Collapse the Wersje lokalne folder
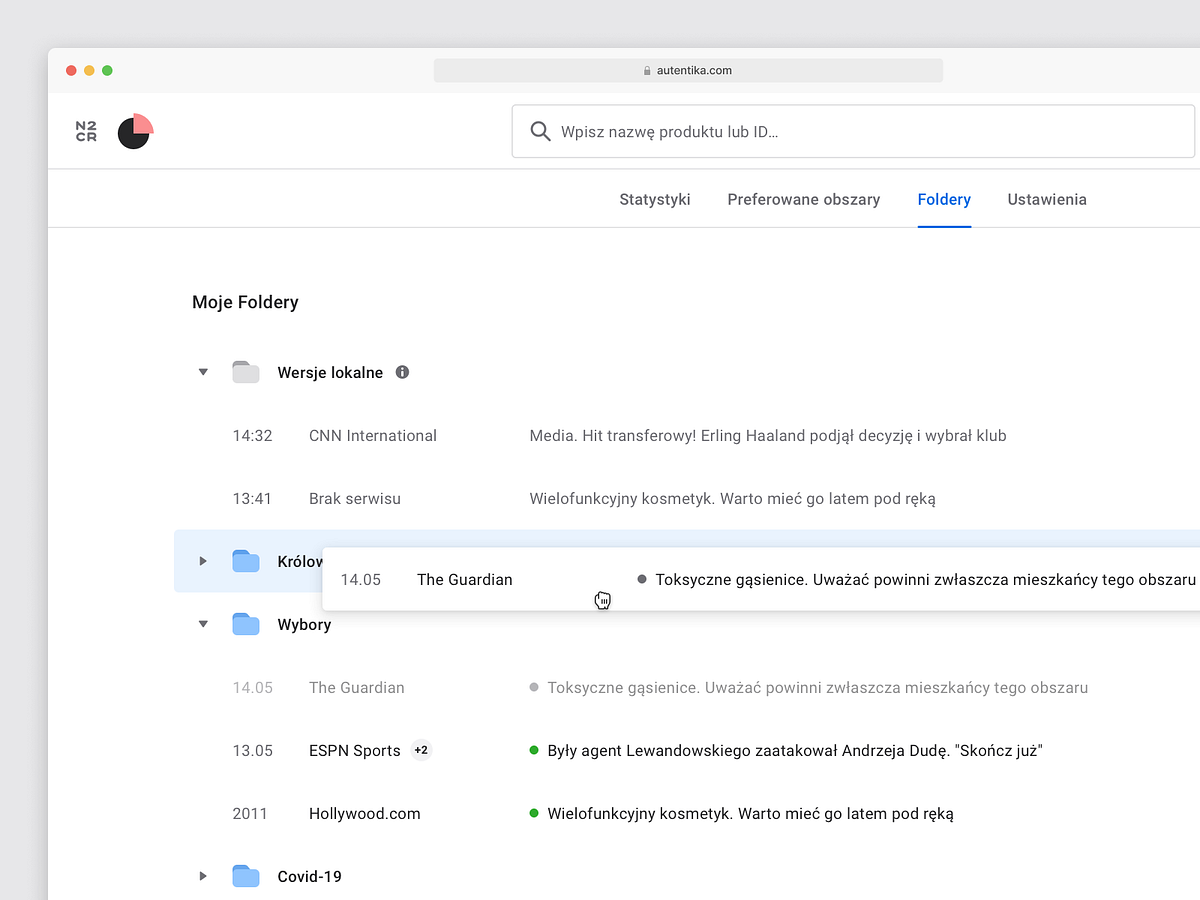 [203, 372]
